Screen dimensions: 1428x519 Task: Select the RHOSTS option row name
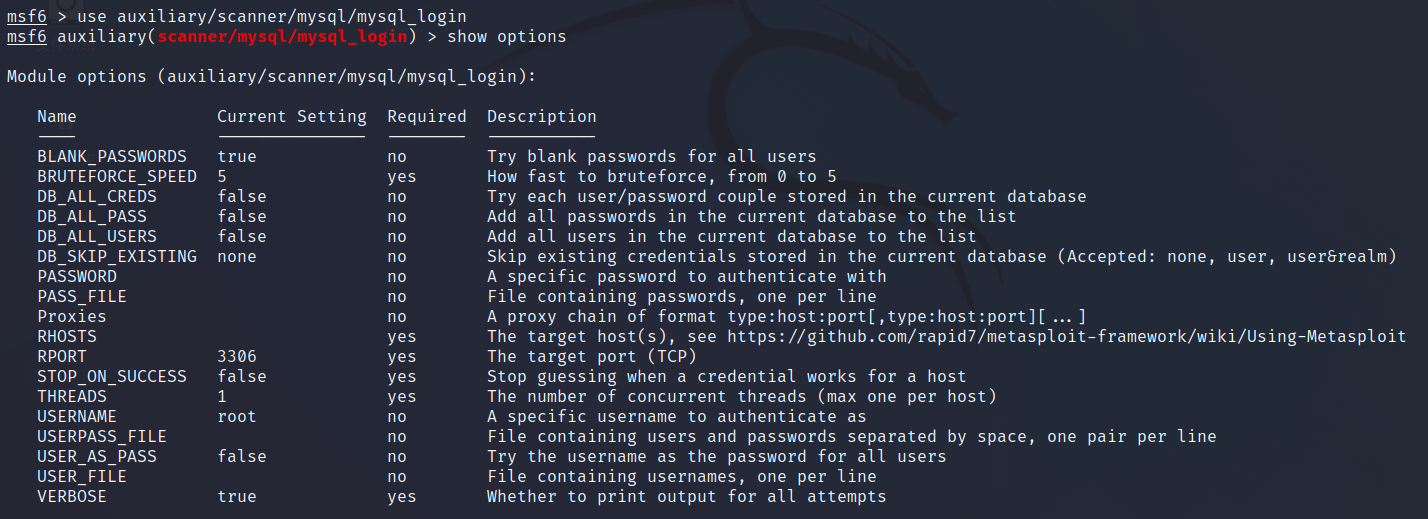[x=67, y=337]
